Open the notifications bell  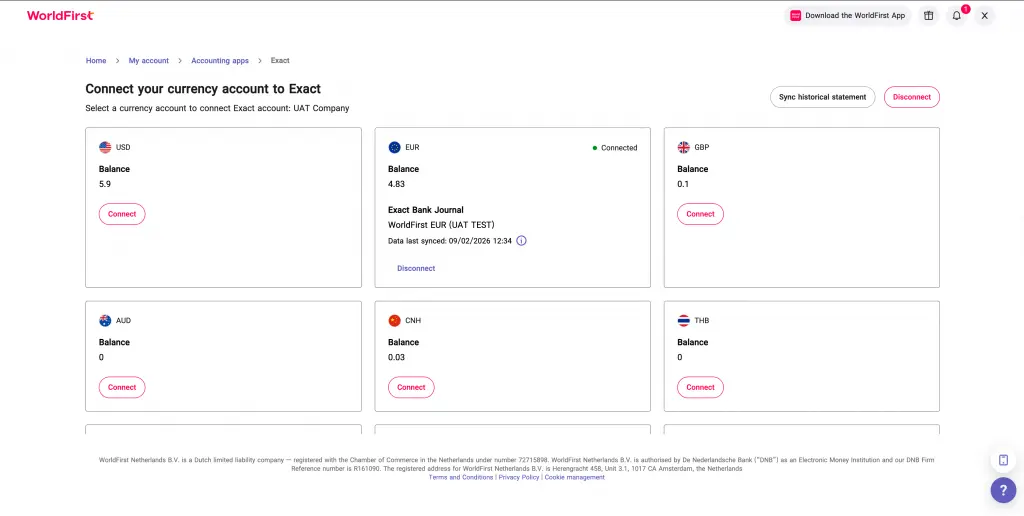click(x=956, y=16)
